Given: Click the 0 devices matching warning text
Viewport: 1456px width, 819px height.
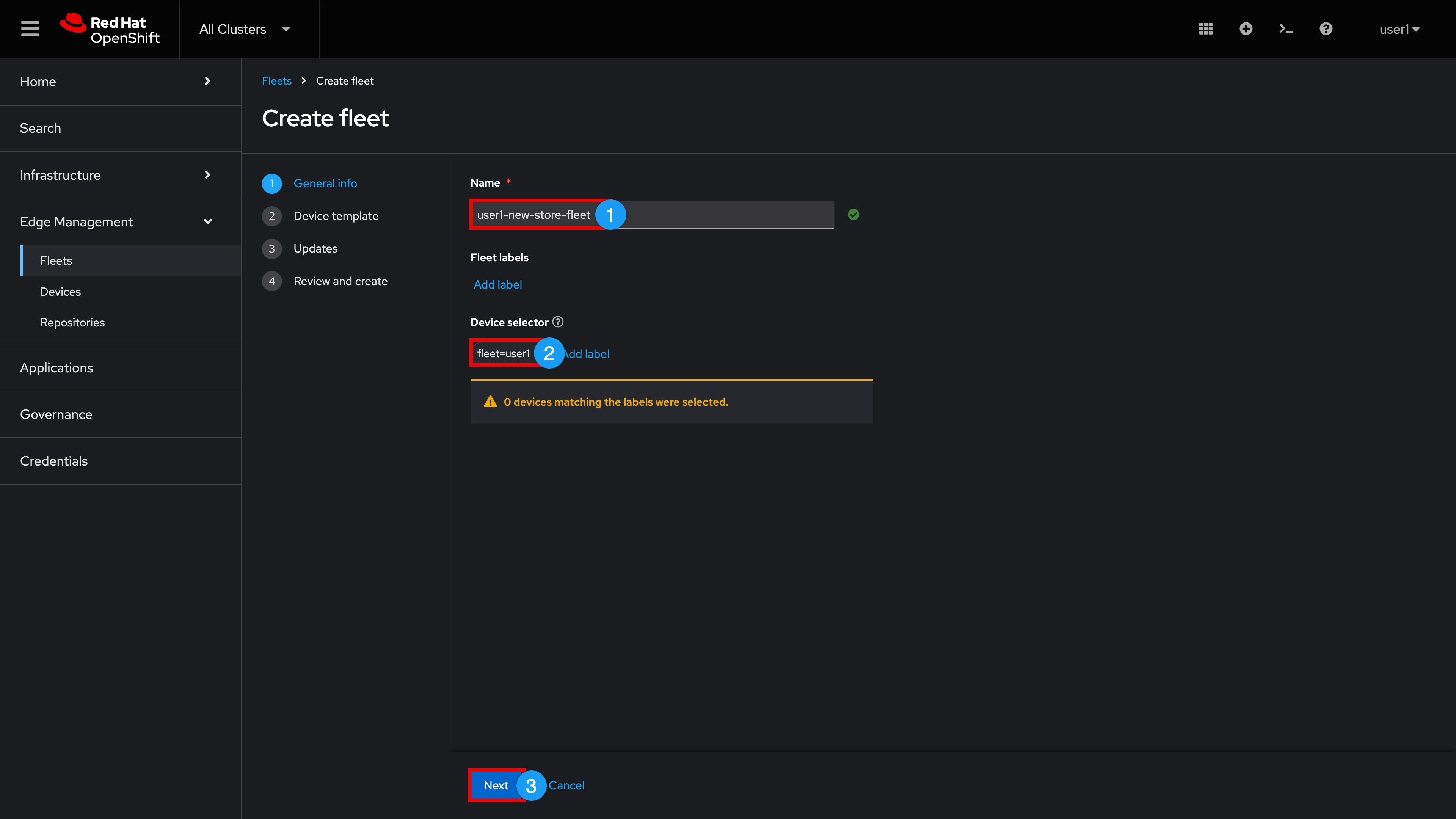Looking at the screenshot, I should click(615, 402).
